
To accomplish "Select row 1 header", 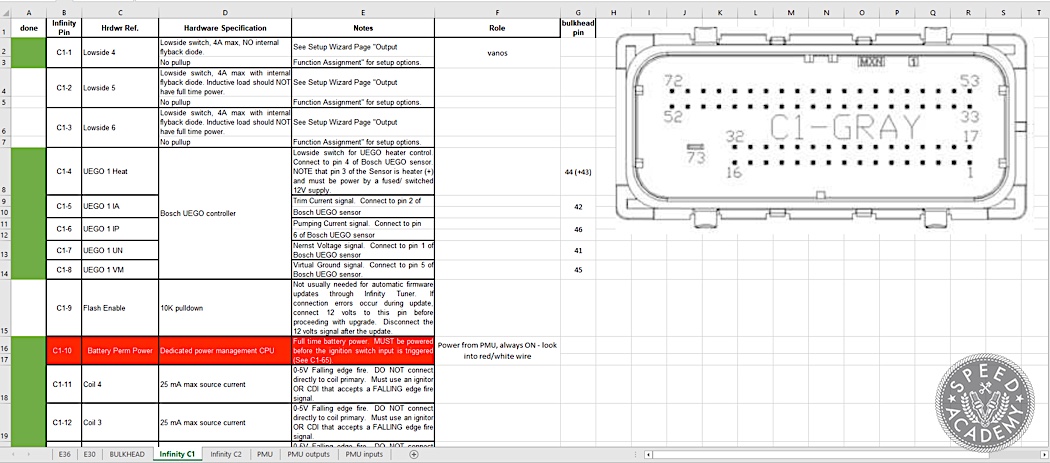I will (5, 27).
